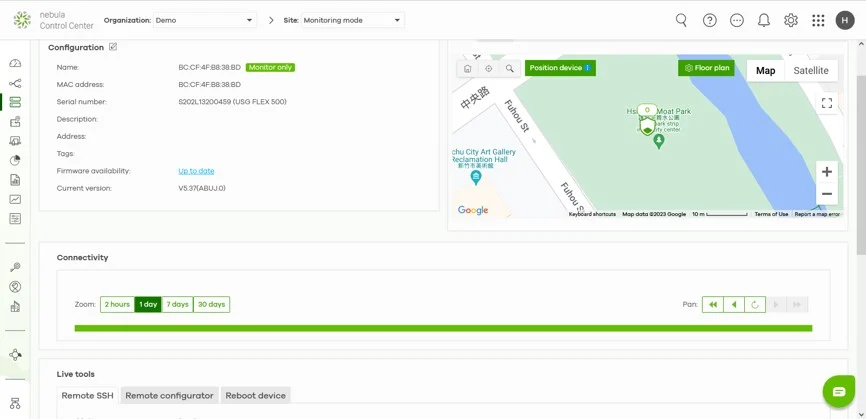
Task: Click the green connectivity timeline bar
Action: pyautogui.click(x=443, y=328)
